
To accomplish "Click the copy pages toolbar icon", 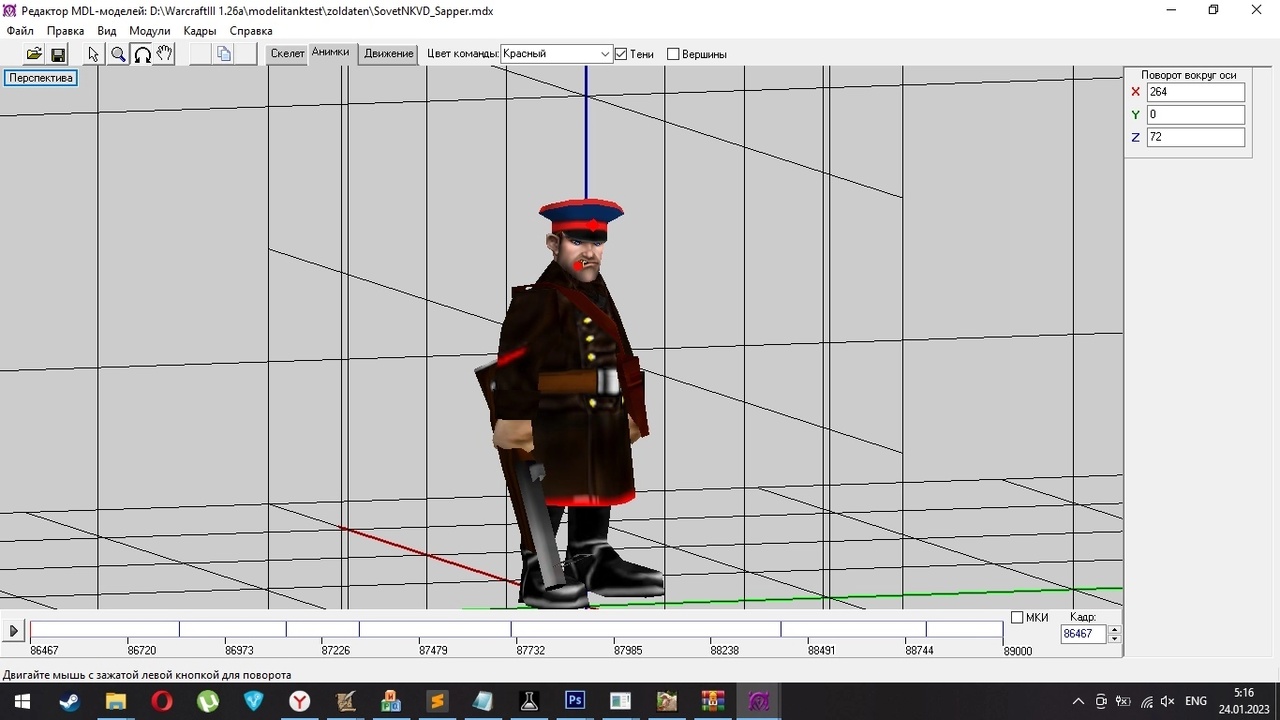I will 224,54.
